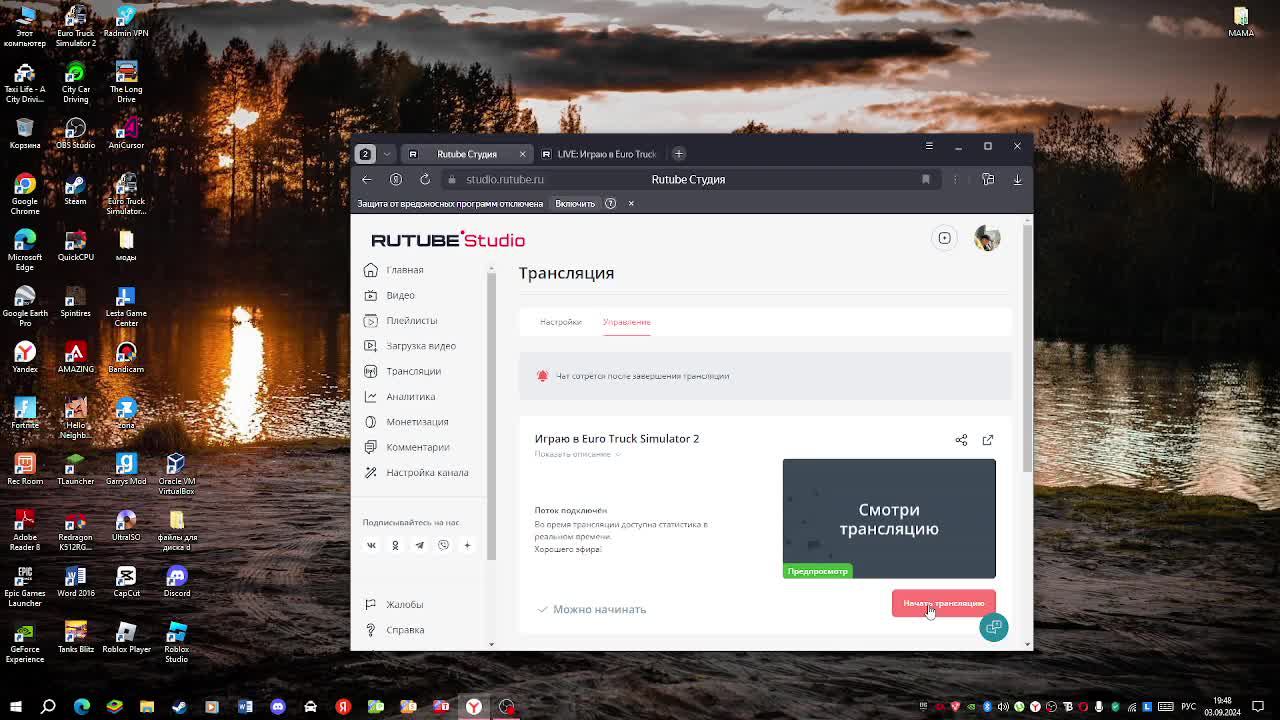Image resolution: width=1280 pixels, height=720 pixels.
Task: Open the floating teal chat support button
Action: [x=994, y=627]
